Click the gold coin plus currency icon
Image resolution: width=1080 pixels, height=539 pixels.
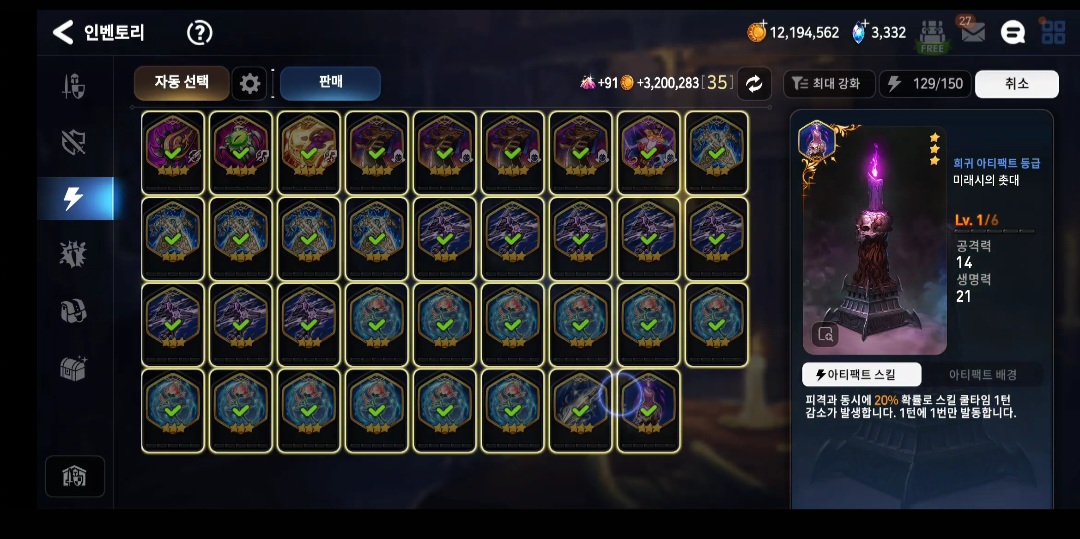pos(757,32)
